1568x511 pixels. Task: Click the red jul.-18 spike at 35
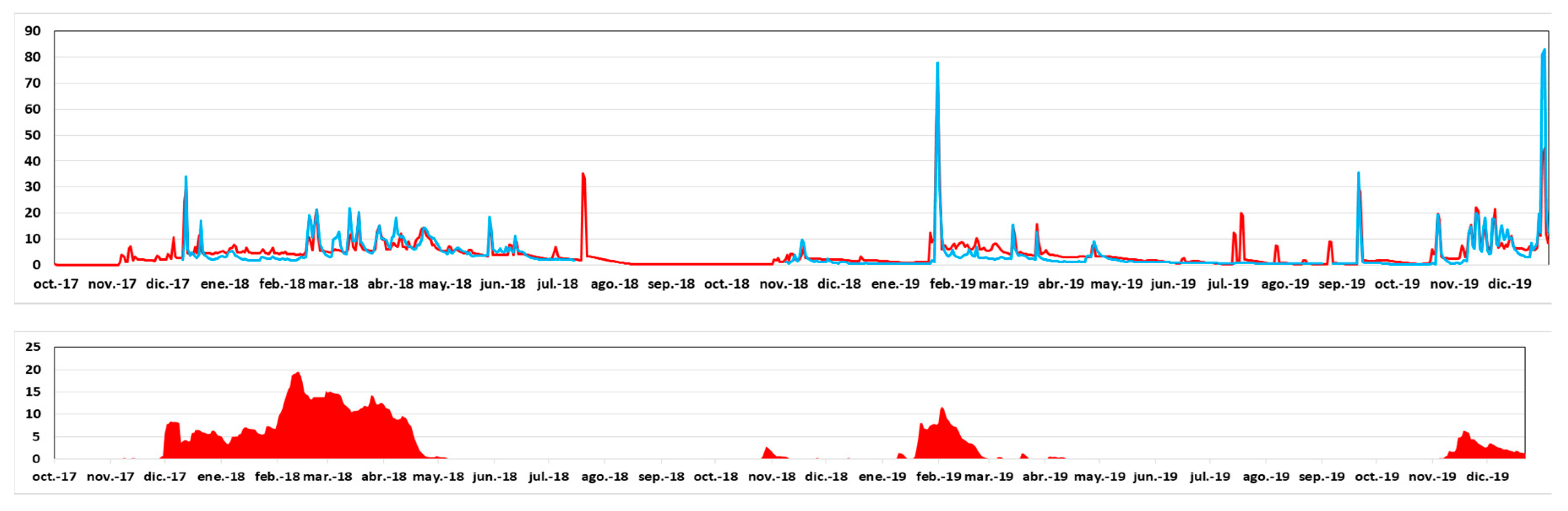coord(583,176)
